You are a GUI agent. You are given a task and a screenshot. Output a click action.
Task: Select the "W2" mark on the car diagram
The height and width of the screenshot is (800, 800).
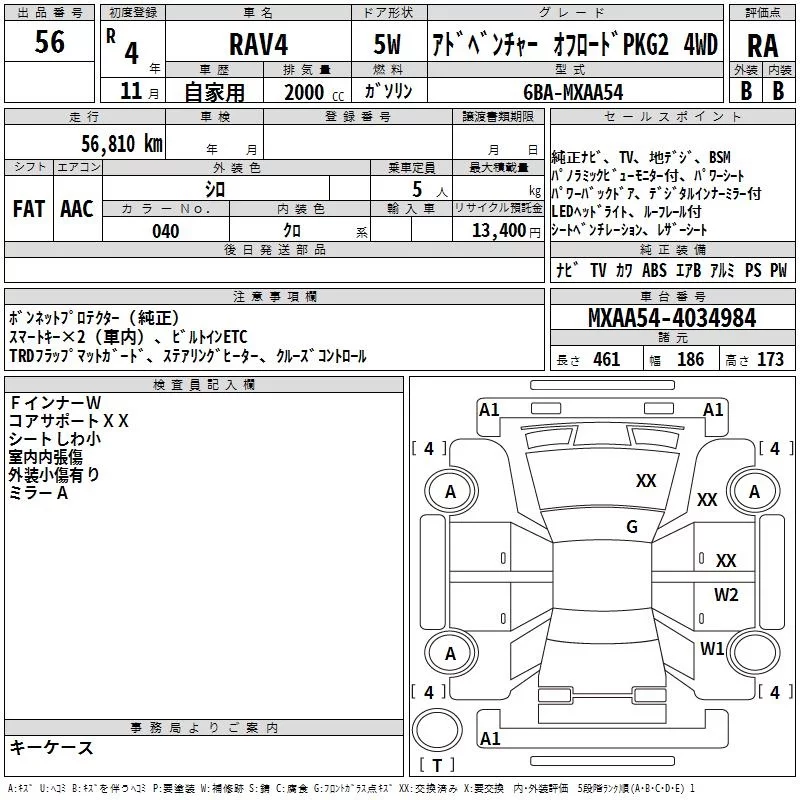pyautogui.click(x=726, y=594)
